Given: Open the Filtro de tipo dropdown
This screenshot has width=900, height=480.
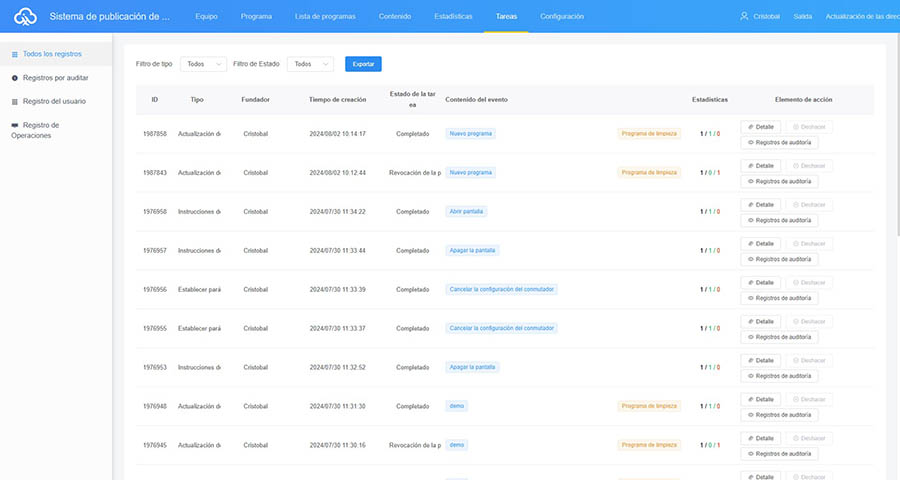Looking at the screenshot, I should (203, 64).
